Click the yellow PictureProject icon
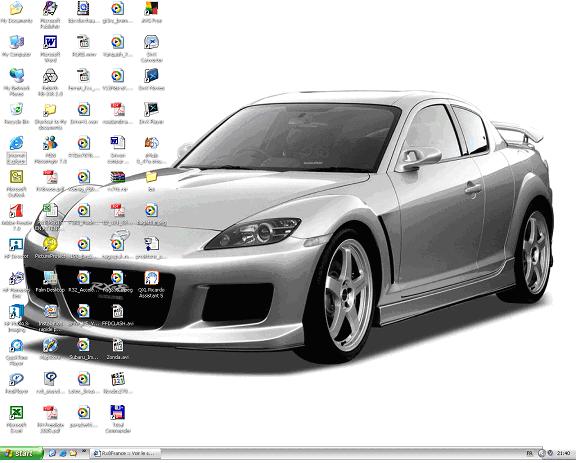The image size is (578, 463). pyautogui.click(x=50, y=244)
